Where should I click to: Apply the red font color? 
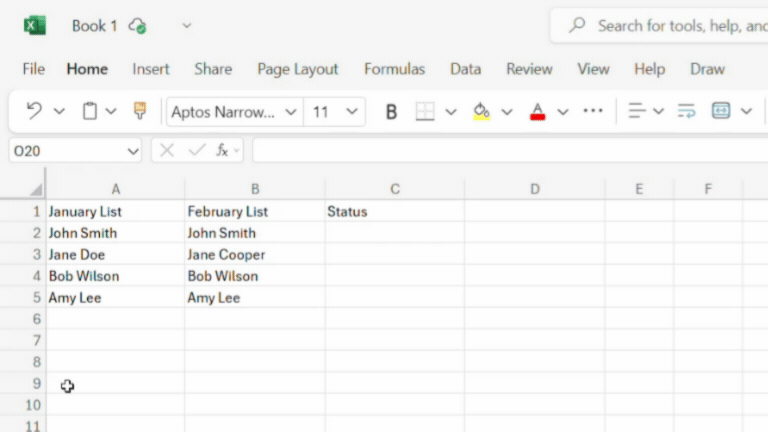pos(537,111)
